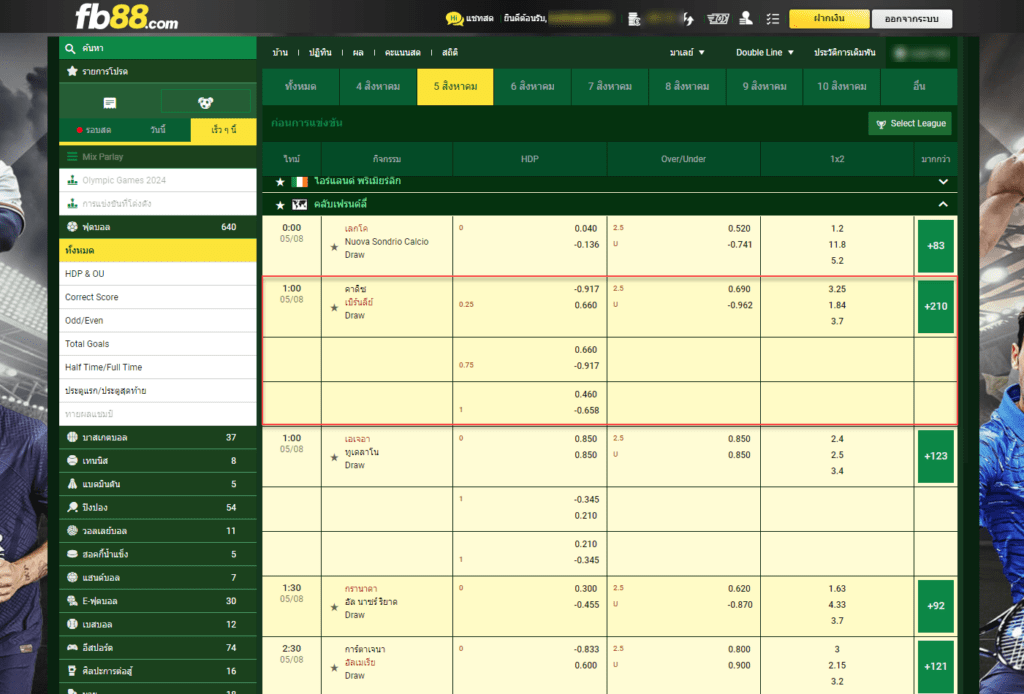The image size is (1024, 694).
Task: Switch to the live รอบสด tab
Action: (x=93, y=130)
